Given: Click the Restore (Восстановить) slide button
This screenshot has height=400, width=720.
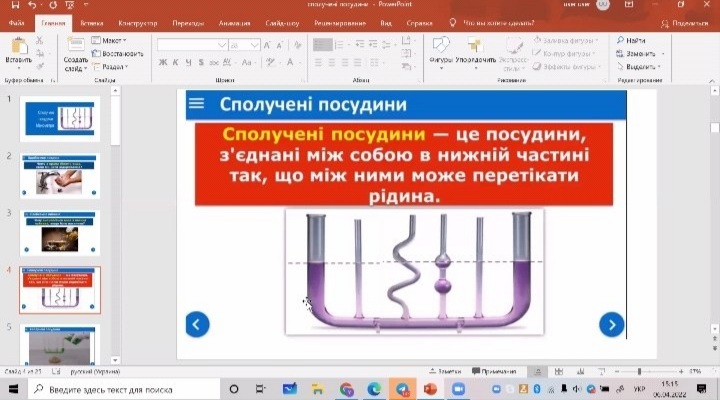Looking at the screenshot, I should click(118, 54).
